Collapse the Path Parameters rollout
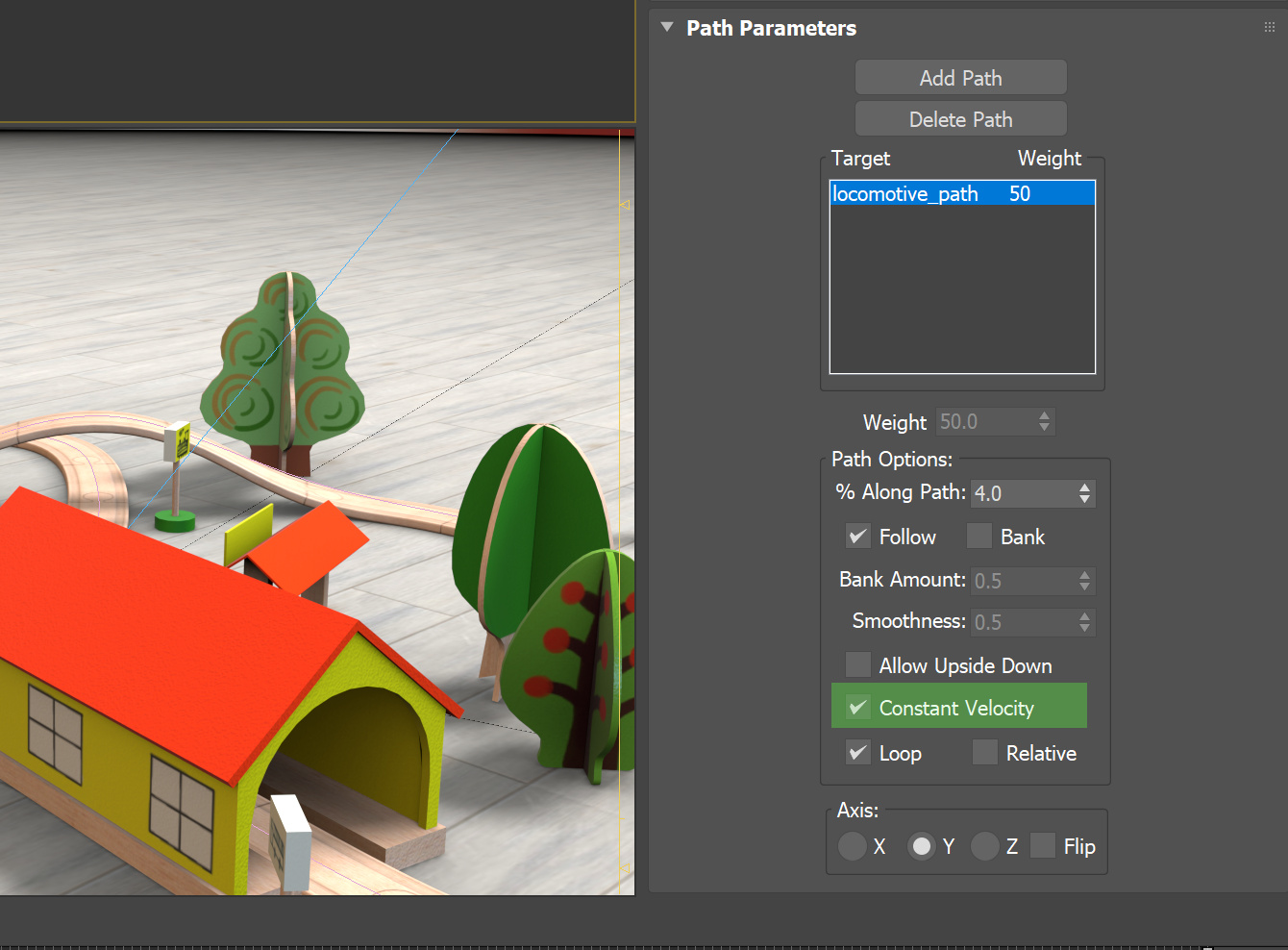The width and height of the screenshot is (1288, 950). tap(667, 27)
